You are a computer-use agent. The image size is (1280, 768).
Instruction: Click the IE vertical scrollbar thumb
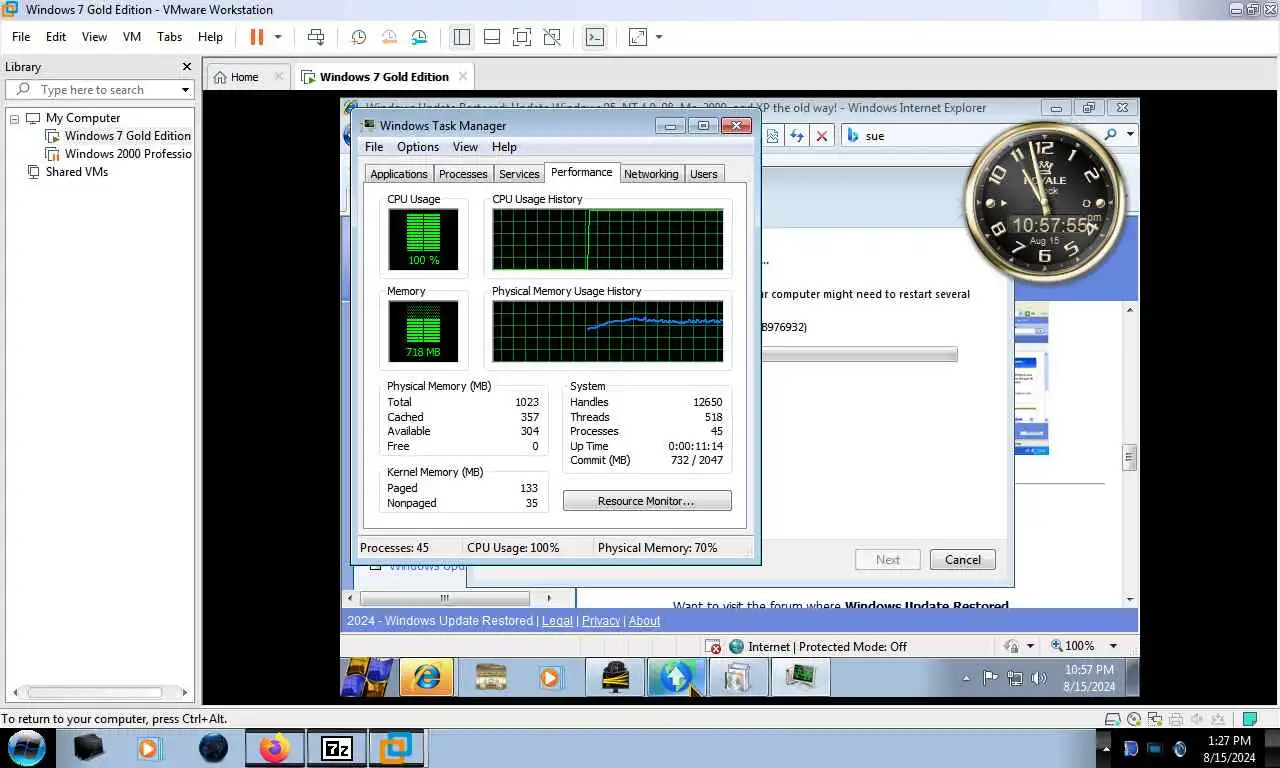click(1130, 458)
